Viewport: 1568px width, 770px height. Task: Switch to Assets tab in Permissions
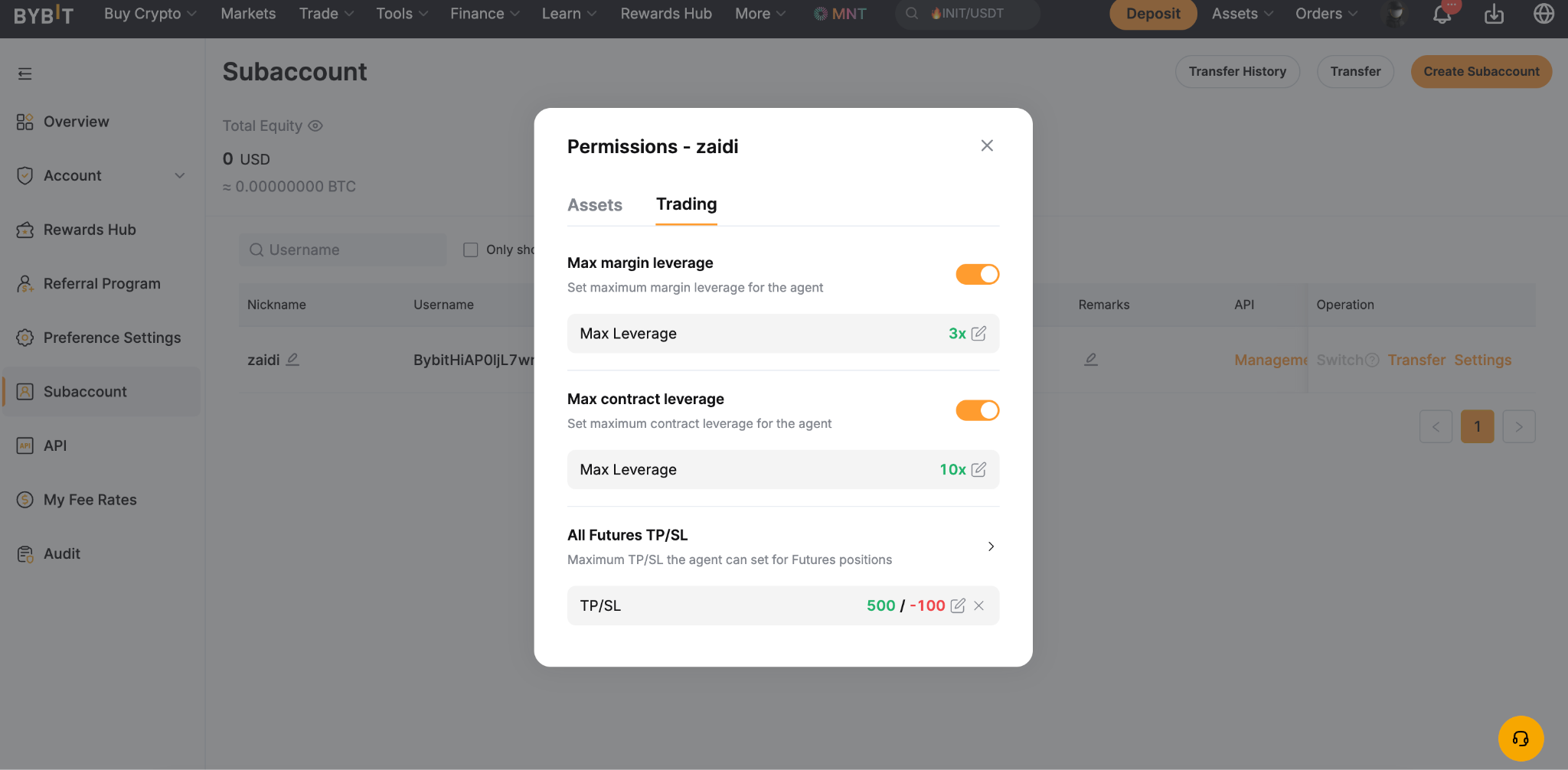(x=595, y=205)
